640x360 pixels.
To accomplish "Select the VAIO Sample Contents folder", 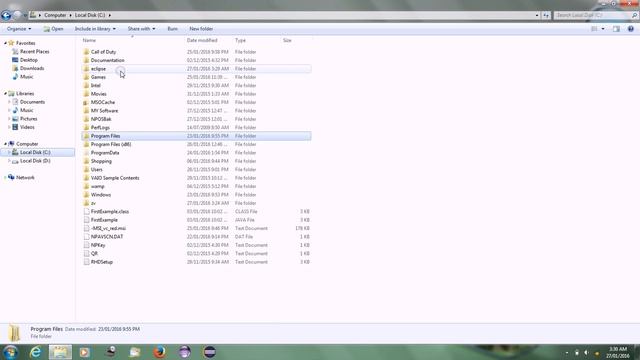I will click(x=115, y=178).
